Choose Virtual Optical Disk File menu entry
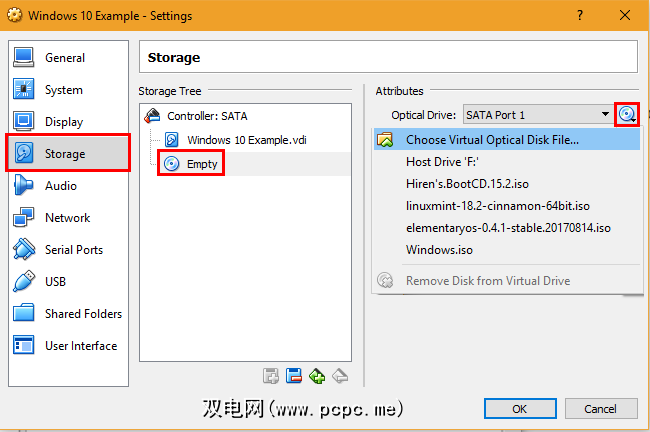This screenshot has height=432, width=650. (x=492, y=140)
